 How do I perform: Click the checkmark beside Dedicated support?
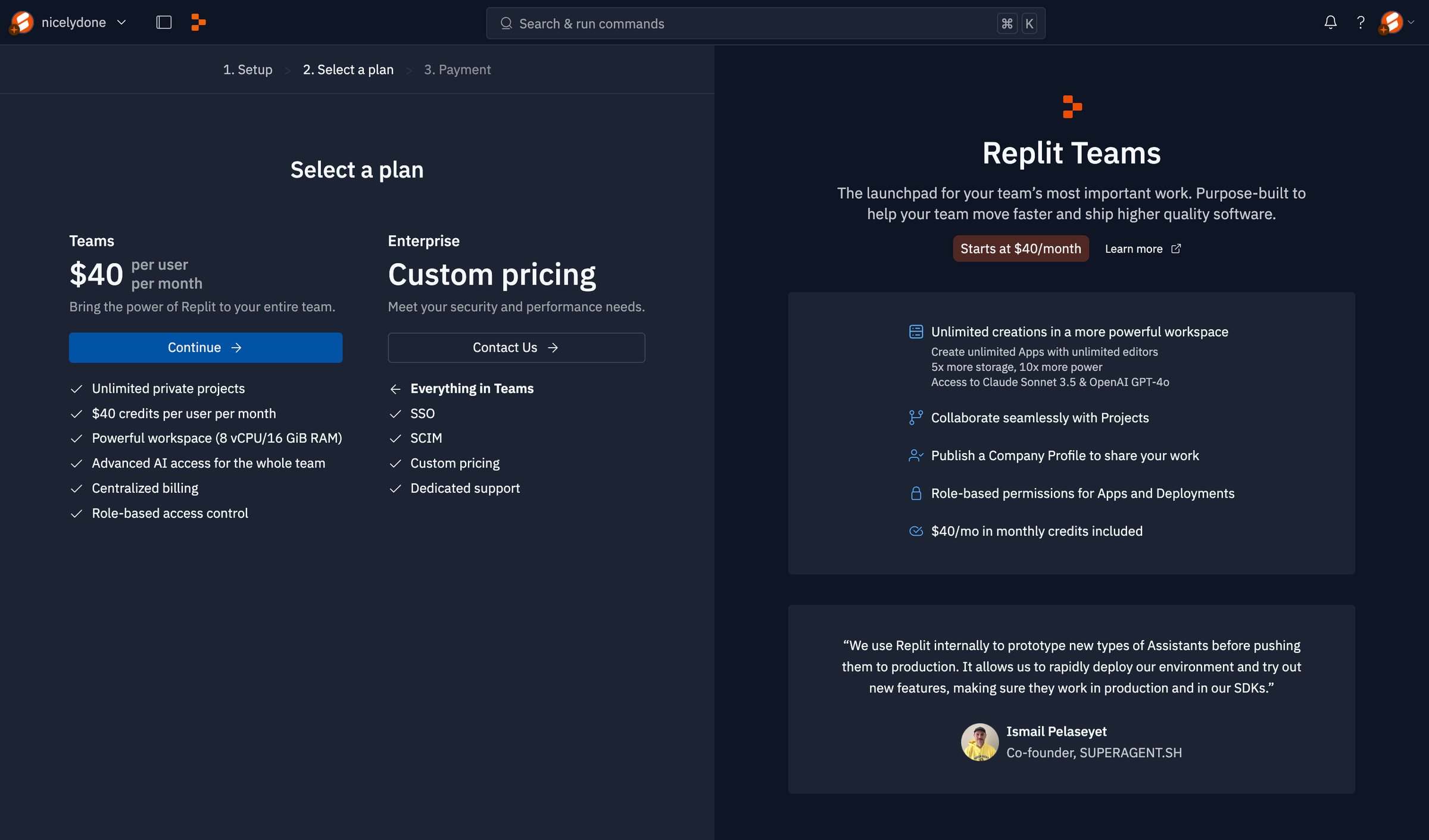coord(395,489)
